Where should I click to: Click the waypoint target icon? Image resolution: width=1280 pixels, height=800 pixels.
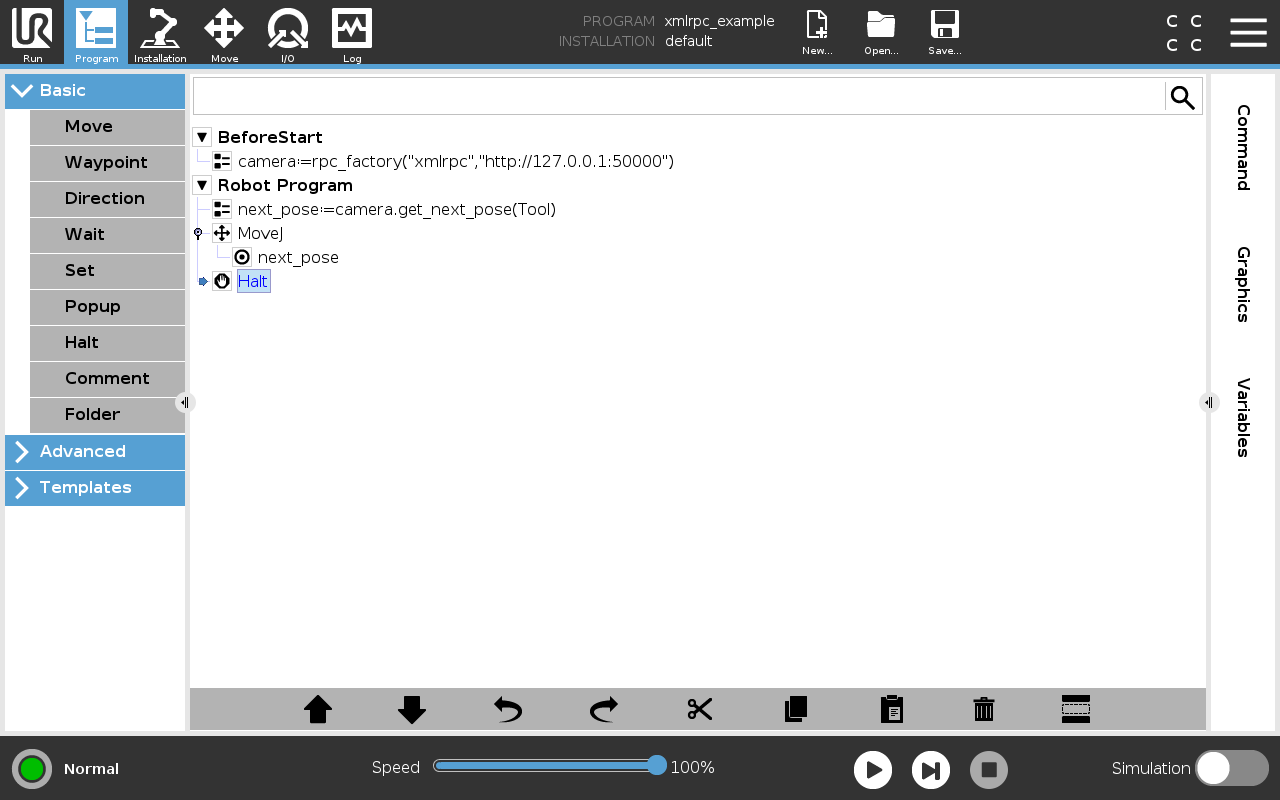pos(242,257)
